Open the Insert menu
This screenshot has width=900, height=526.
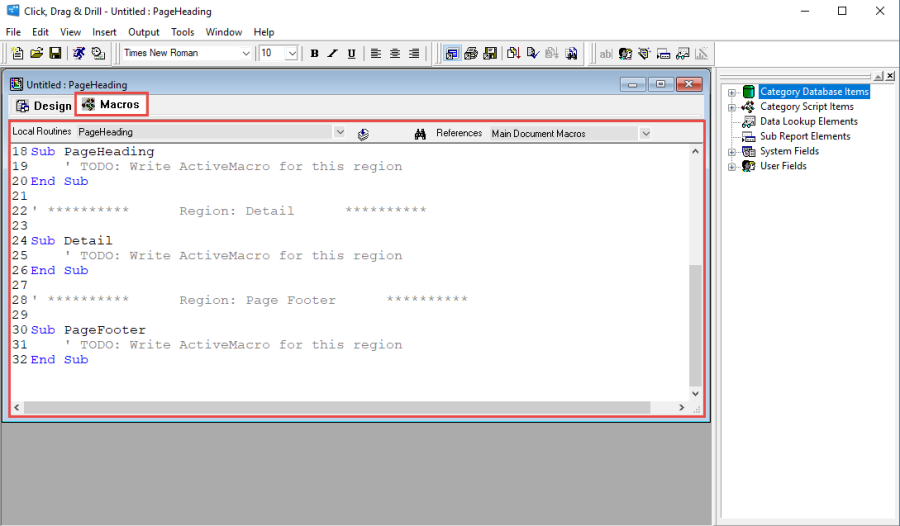[x=104, y=32]
